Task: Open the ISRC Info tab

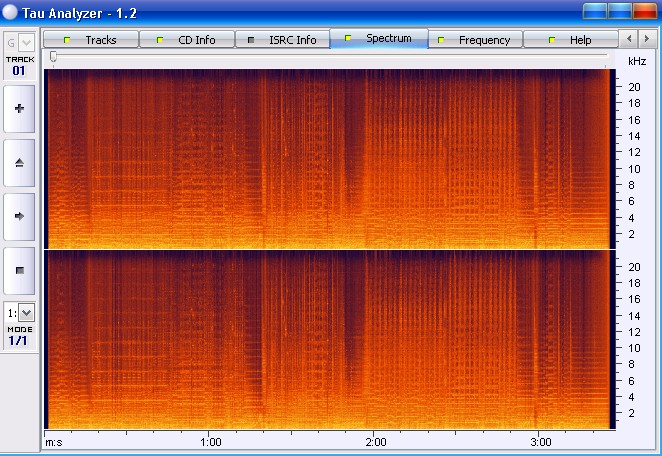Action: tap(282, 40)
